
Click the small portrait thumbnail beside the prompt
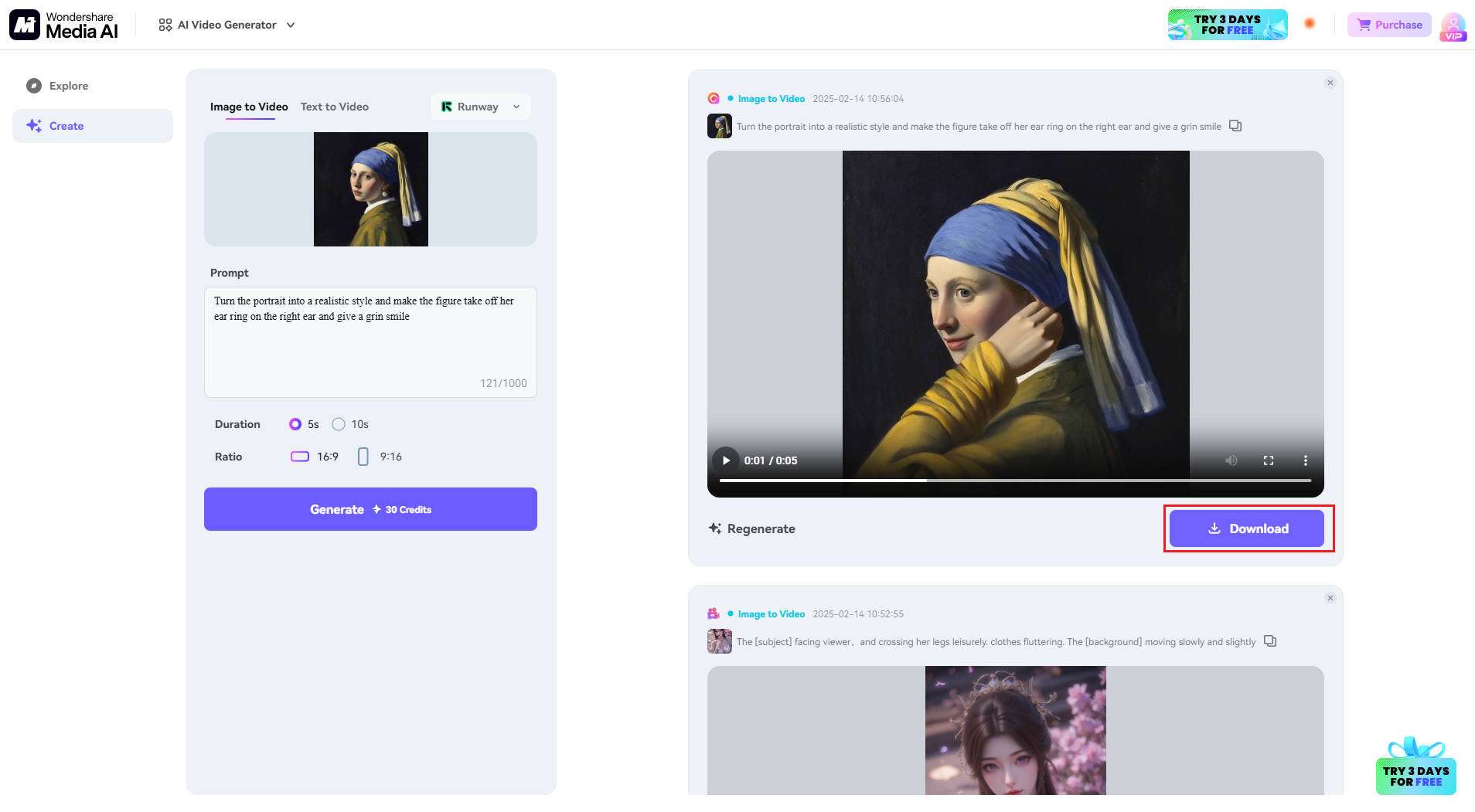pyautogui.click(x=720, y=126)
